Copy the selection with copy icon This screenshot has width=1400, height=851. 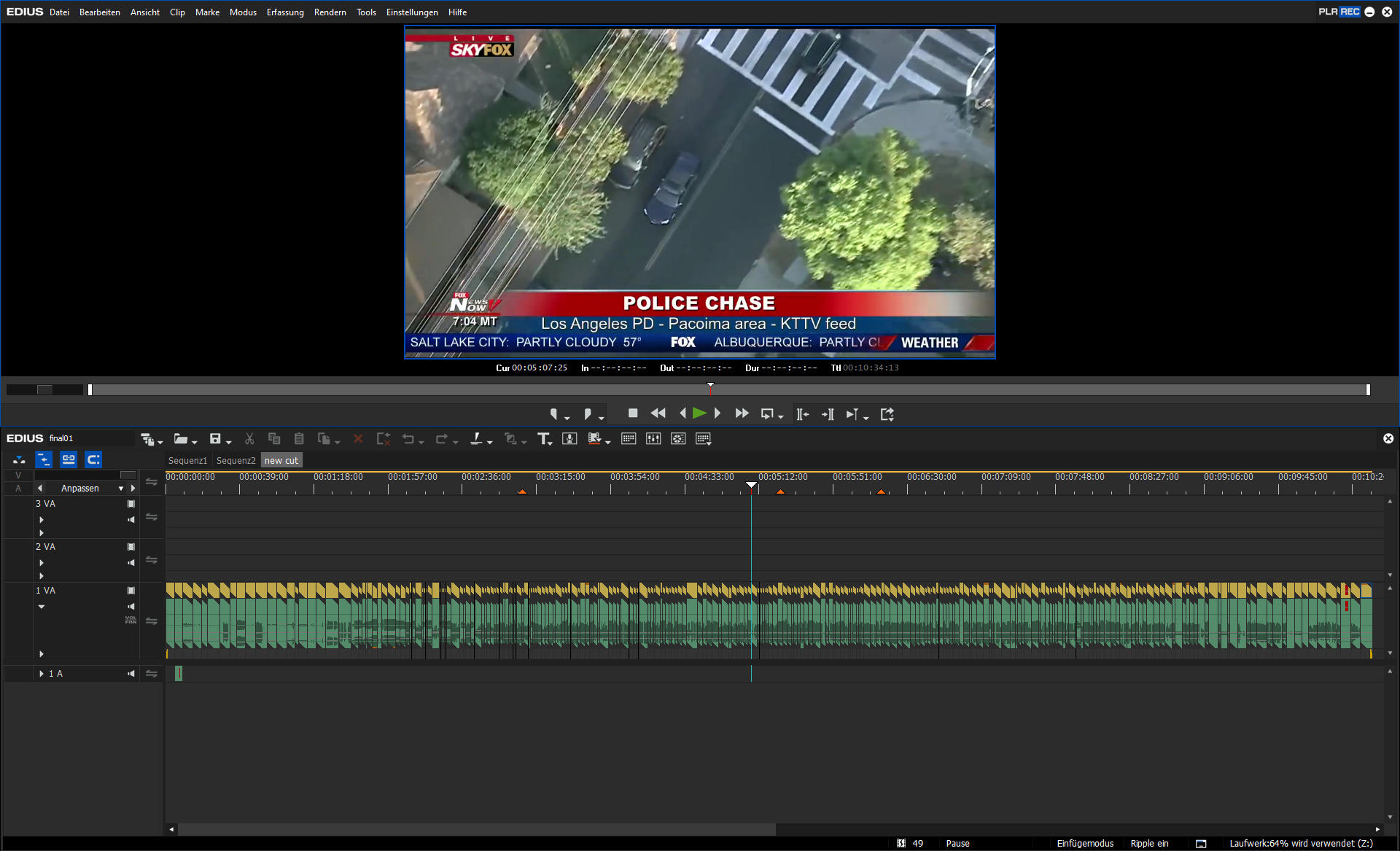click(274, 438)
